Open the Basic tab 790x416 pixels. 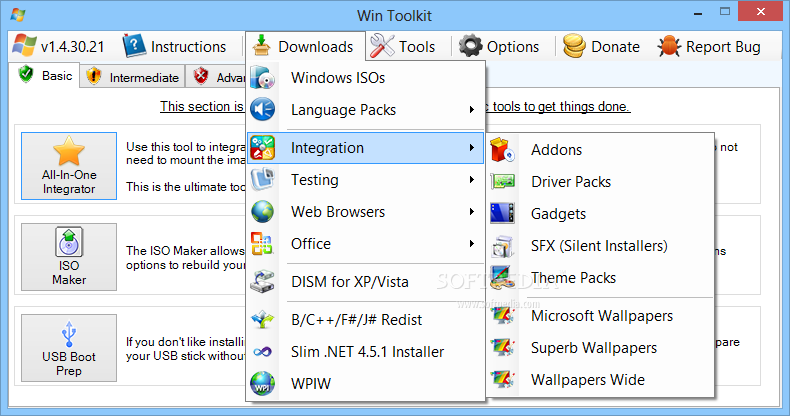pos(44,76)
